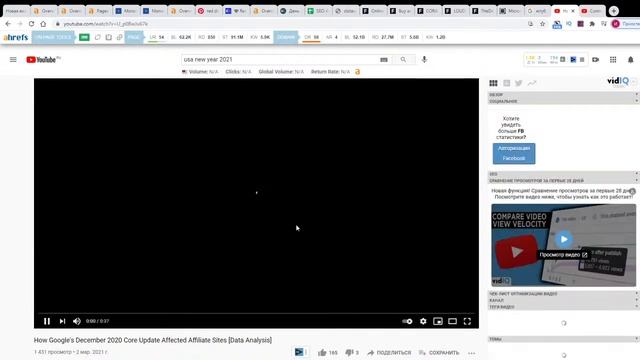The width and height of the screenshot is (640, 360).
Task: Switch to the green SEO tab
Action: [318, 11]
